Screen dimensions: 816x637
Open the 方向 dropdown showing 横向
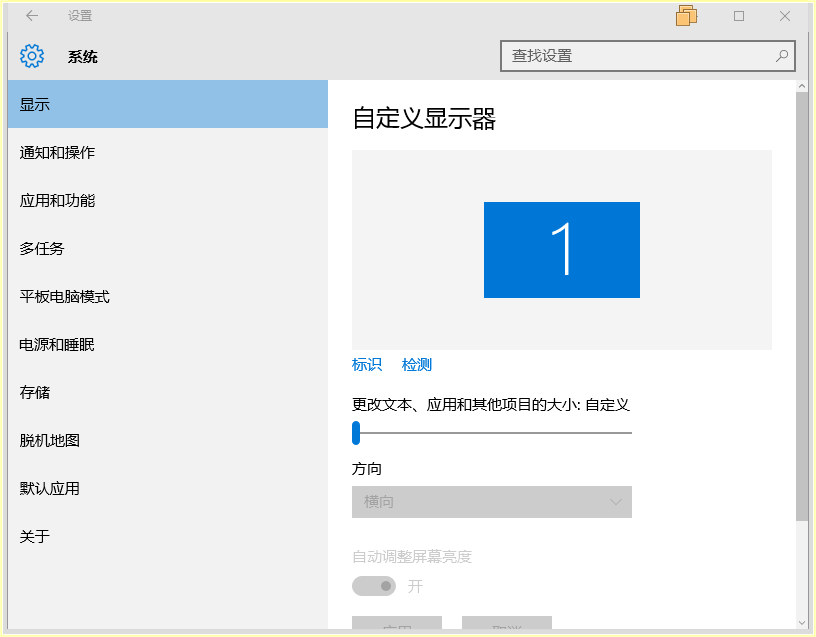pos(492,502)
